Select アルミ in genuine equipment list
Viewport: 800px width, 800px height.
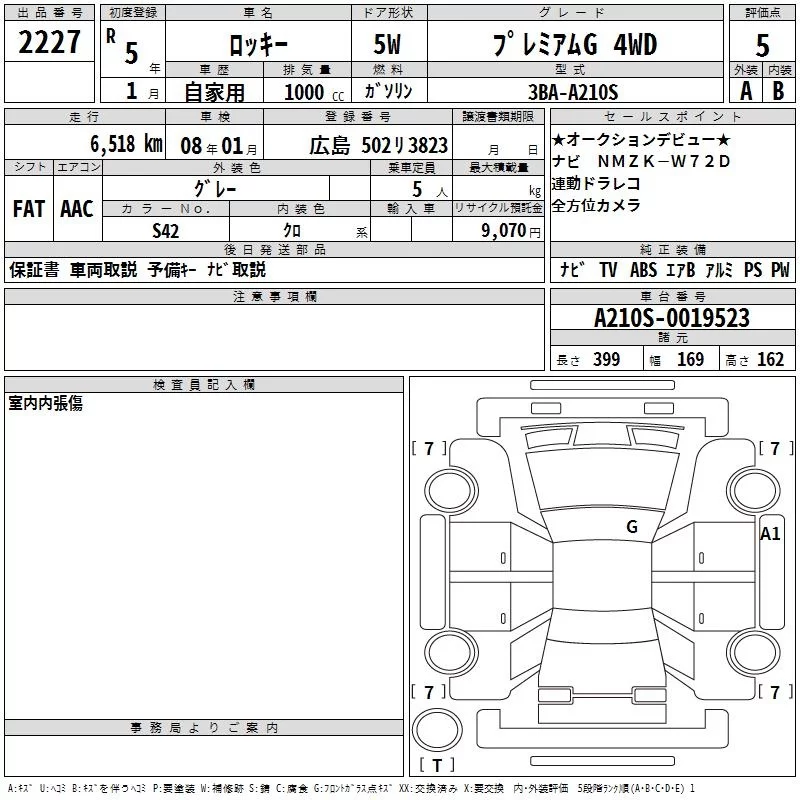click(719, 269)
